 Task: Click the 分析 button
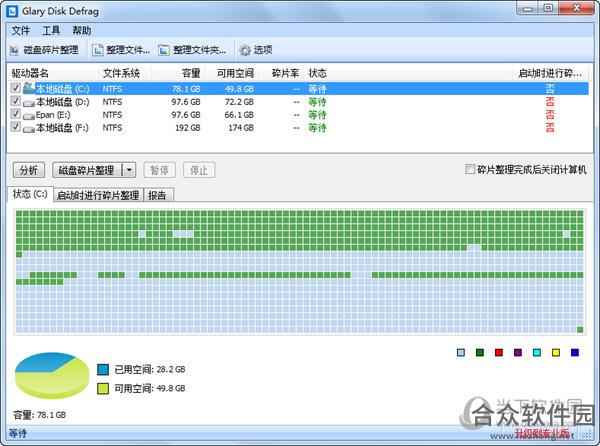pyautogui.click(x=29, y=170)
